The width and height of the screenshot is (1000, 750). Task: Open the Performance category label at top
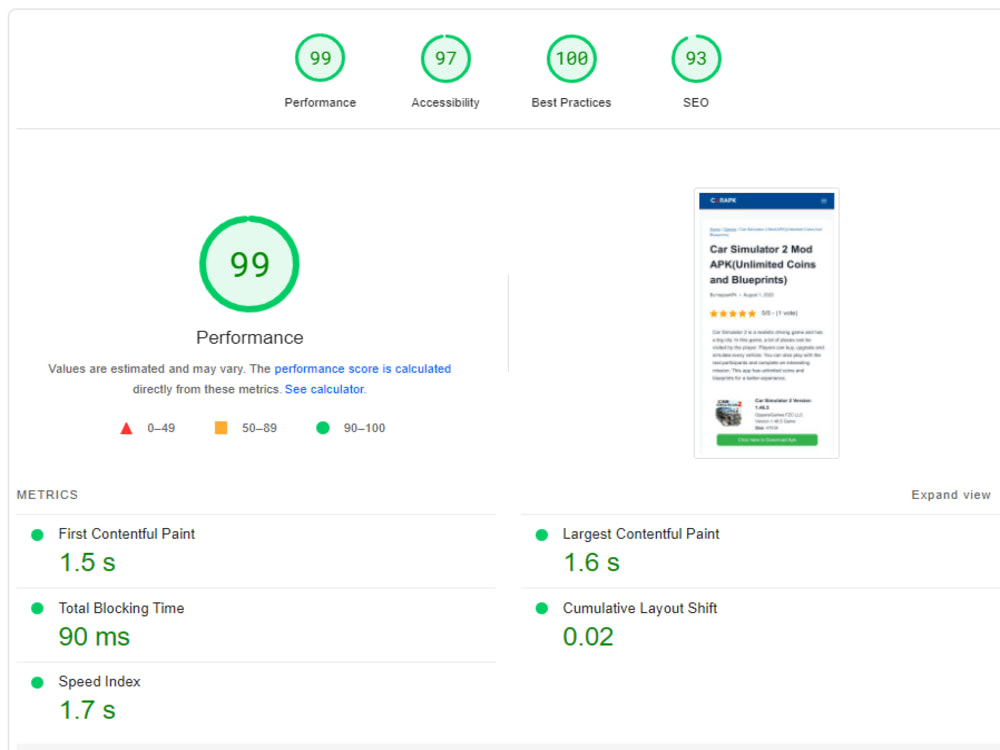coord(320,103)
